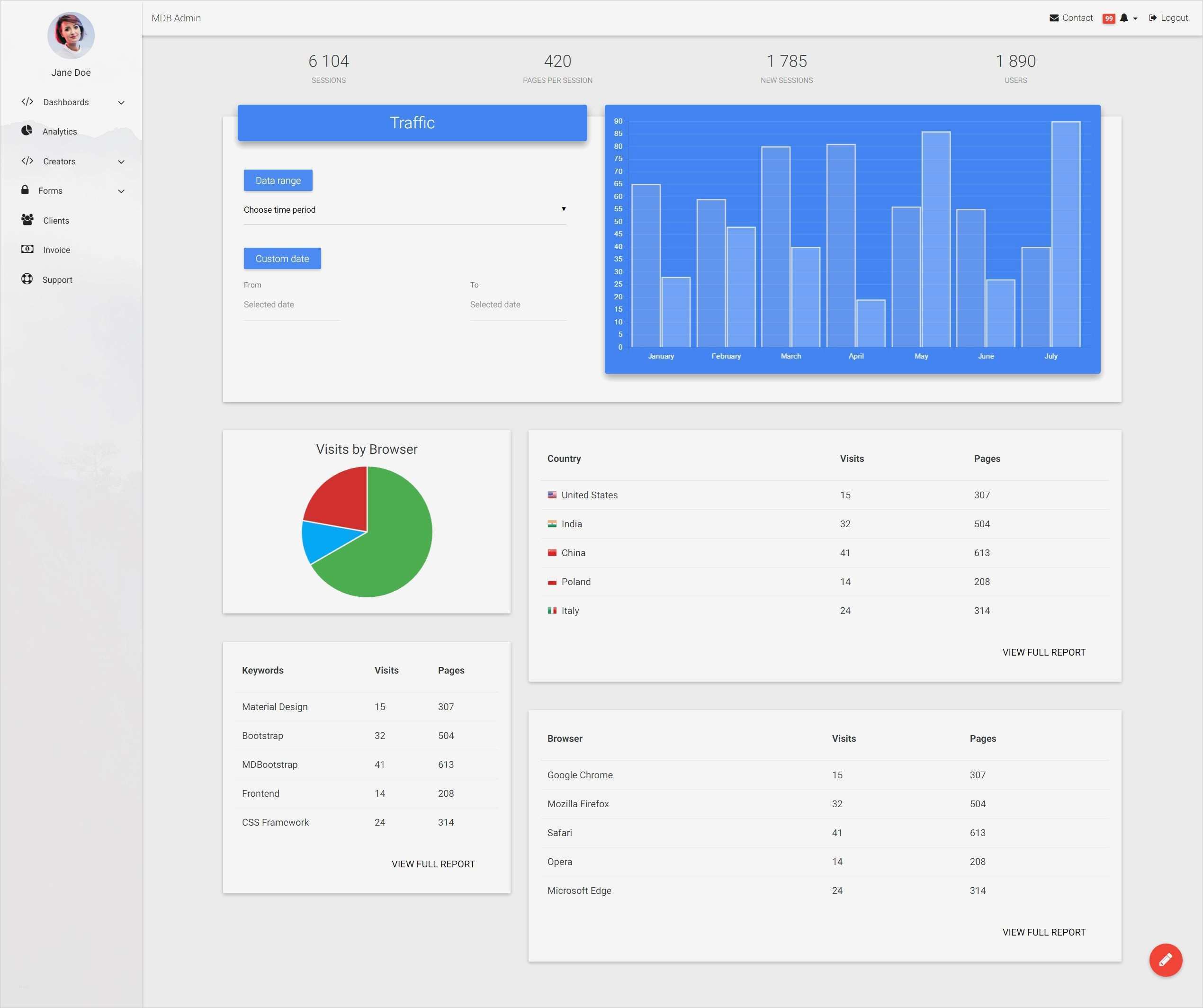
Task: Expand the Creators sidebar menu chevron
Action: tap(121, 162)
